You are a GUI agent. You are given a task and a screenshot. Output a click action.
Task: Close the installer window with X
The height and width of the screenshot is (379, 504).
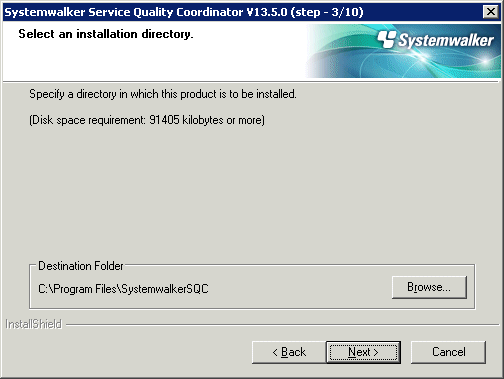pos(491,12)
